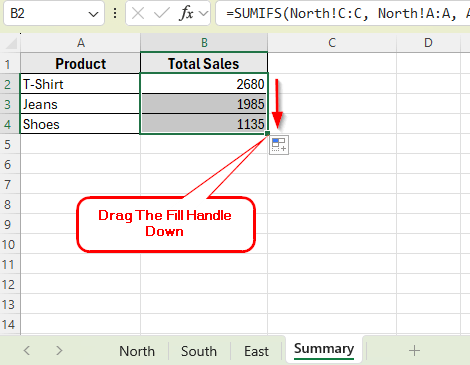
Task: Open the Auto Fill Options button
Action: 279,145
